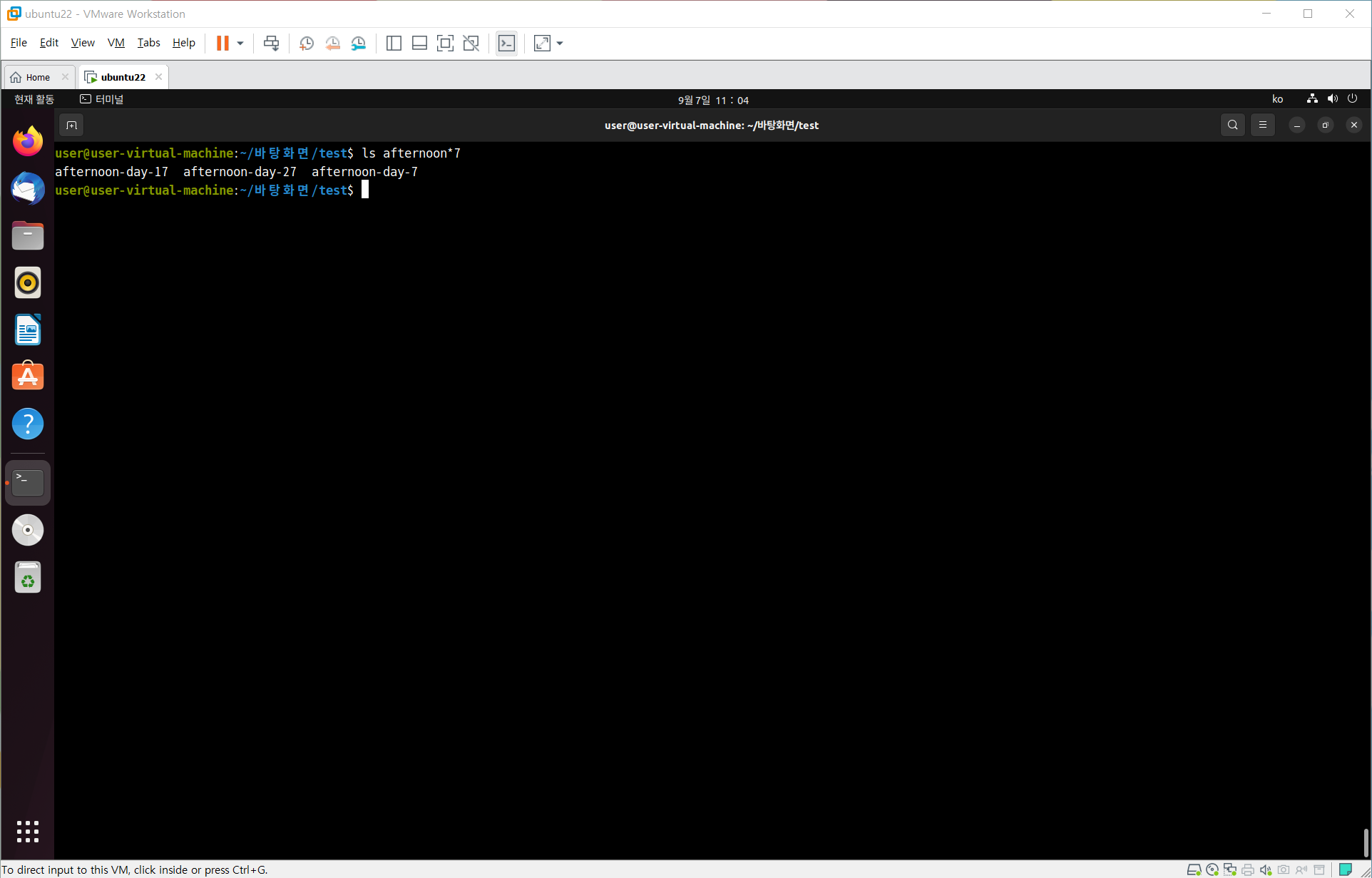Open the snapshot manager icon
The width and height of the screenshot is (1372, 878).
(x=359, y=44)
